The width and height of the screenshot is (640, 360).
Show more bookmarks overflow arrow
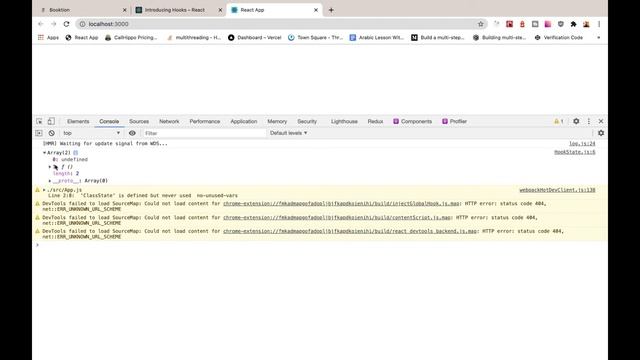[x=598, y=38]
